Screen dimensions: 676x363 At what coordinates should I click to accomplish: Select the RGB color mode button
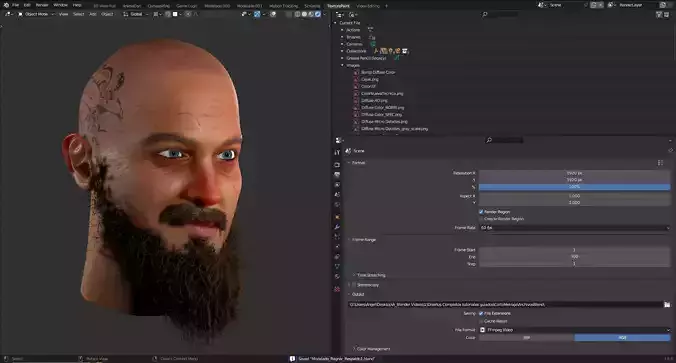623,338
